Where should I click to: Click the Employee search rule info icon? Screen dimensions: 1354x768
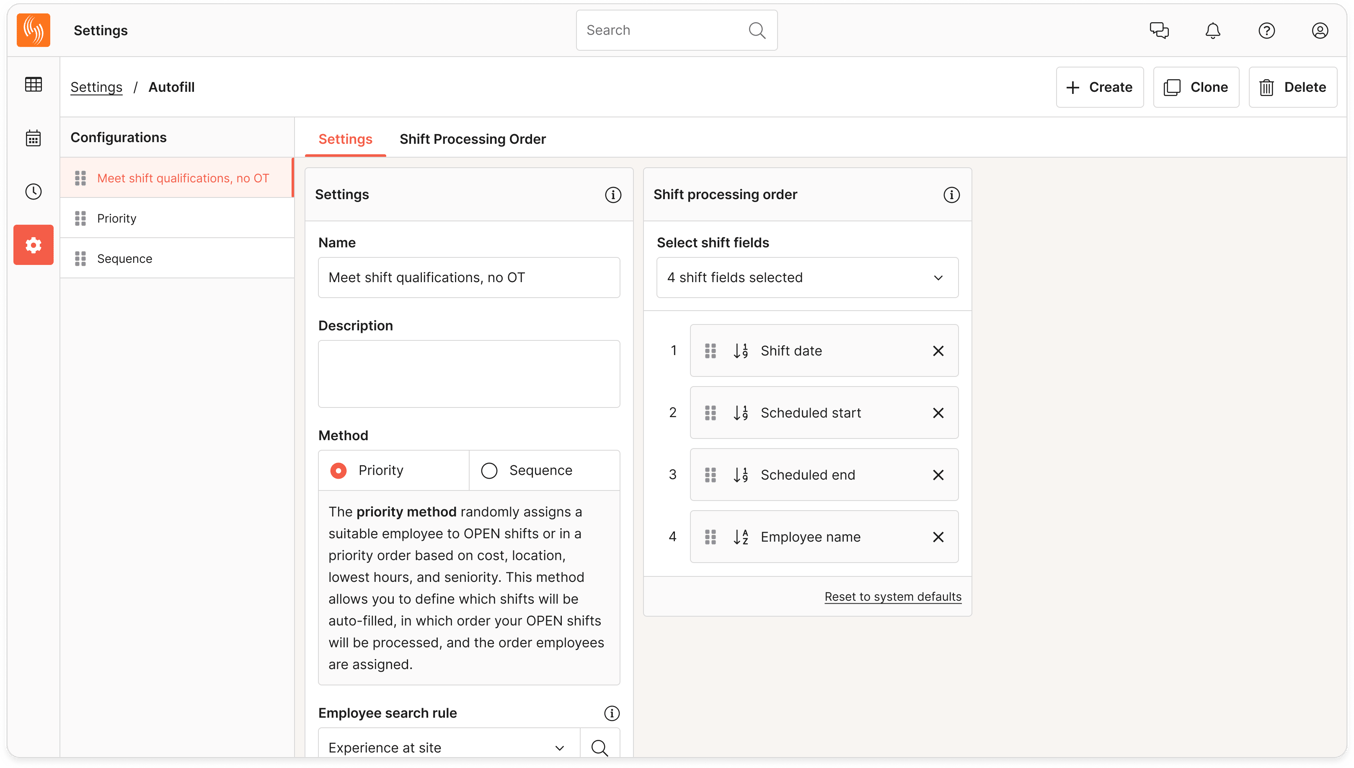(612, 713)
